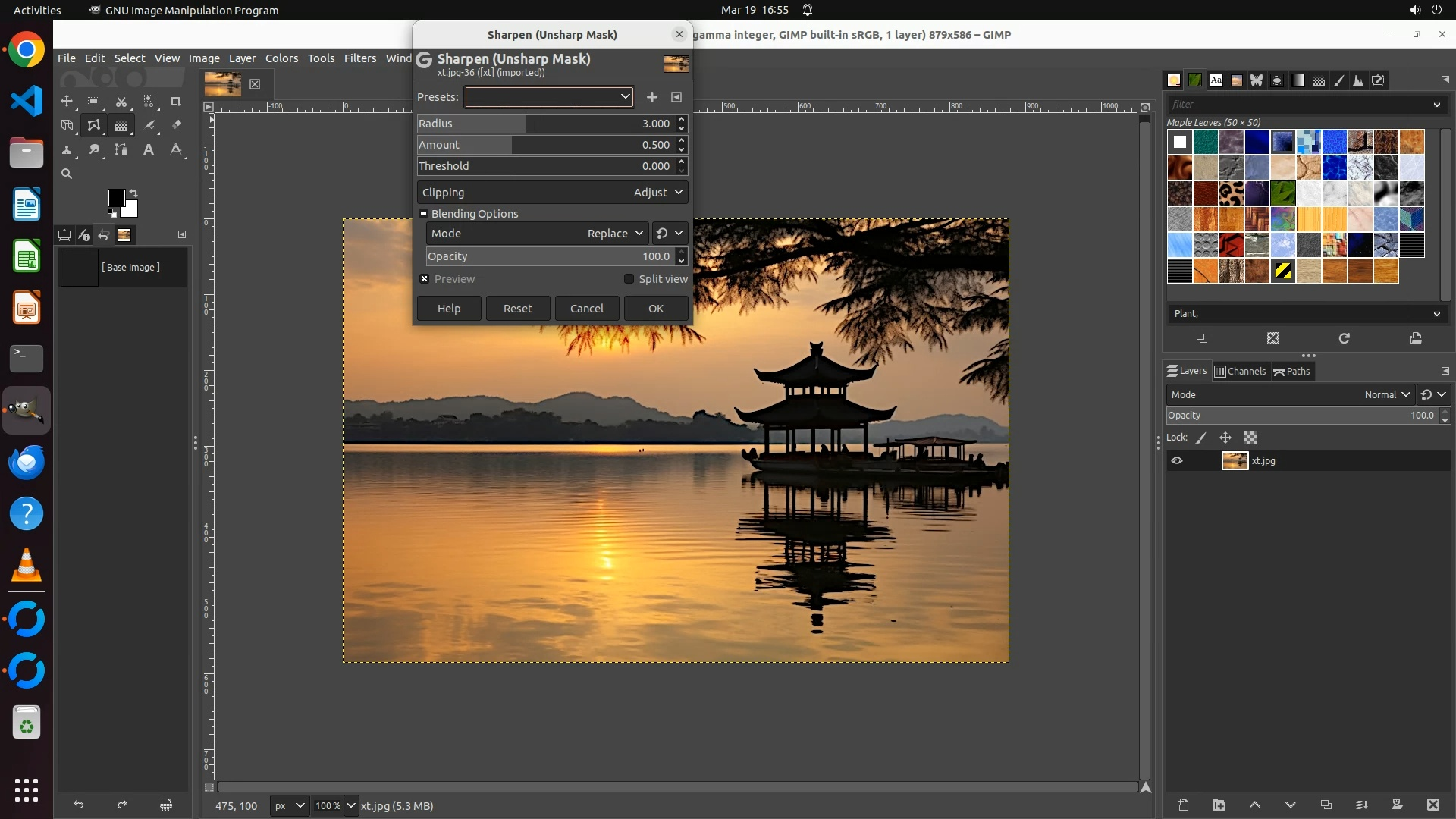Switch to the Channels tab
Screen dimensions: 1456x819
(x=1240, y=372)
